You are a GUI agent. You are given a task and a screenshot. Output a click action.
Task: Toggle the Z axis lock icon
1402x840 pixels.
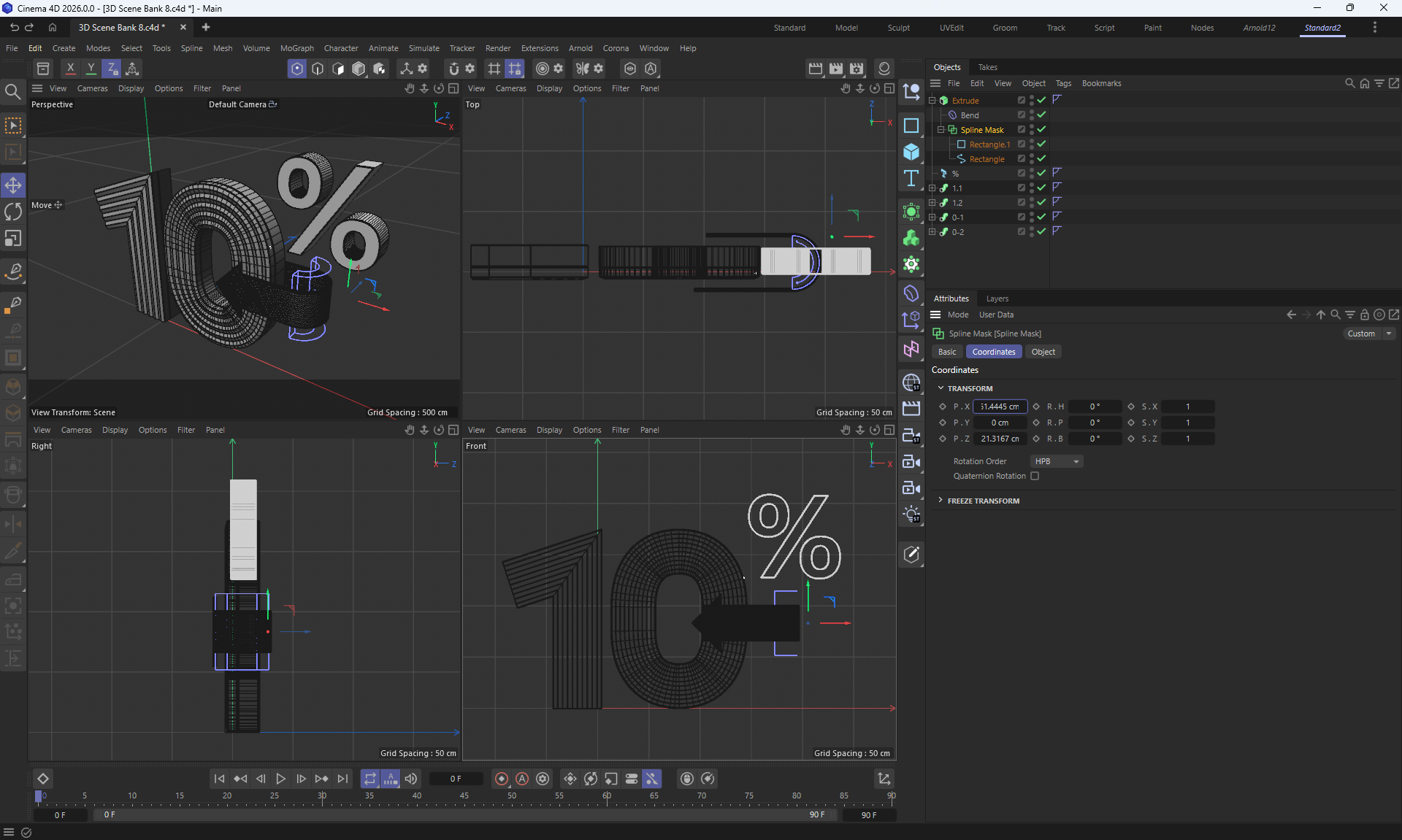coord(112,69)
